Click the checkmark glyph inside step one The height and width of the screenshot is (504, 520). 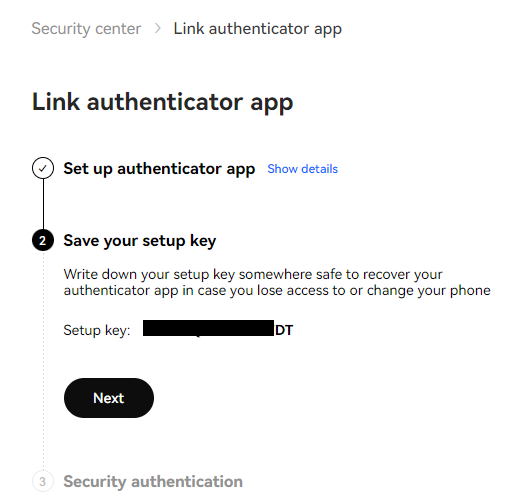point(43,168)
